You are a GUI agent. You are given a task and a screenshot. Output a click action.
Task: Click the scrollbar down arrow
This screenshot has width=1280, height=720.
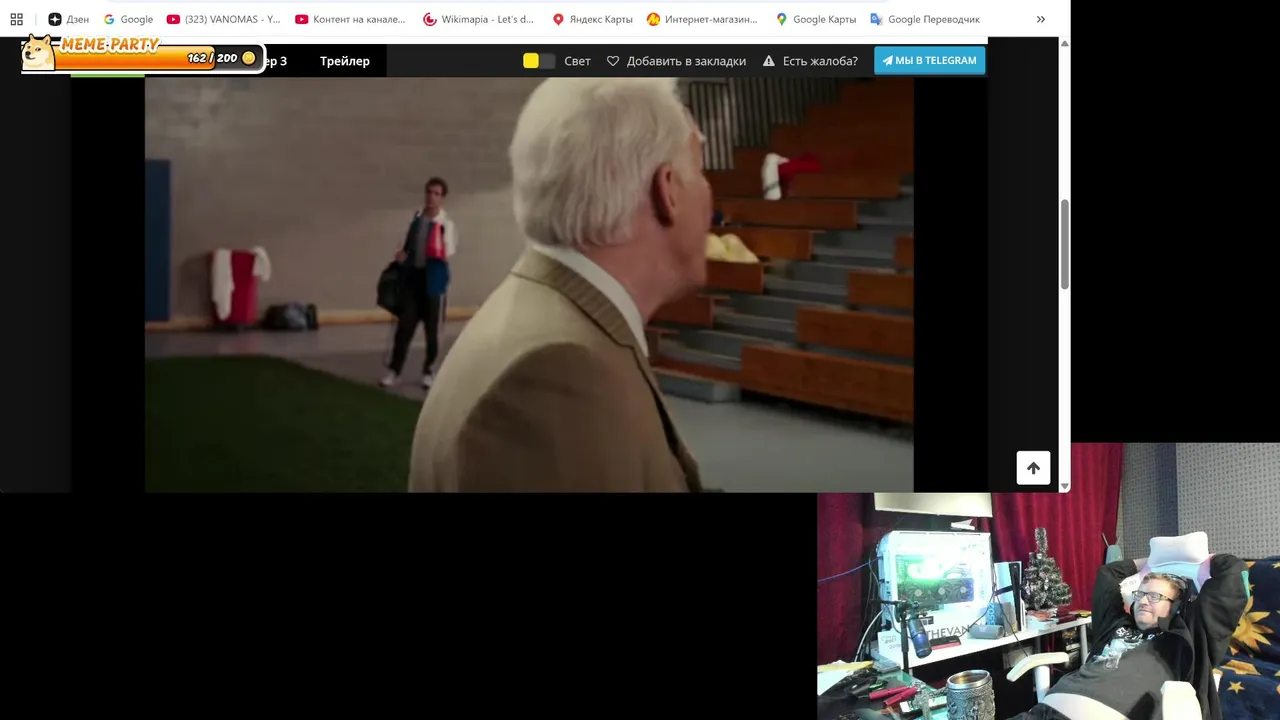(1064, 486)
